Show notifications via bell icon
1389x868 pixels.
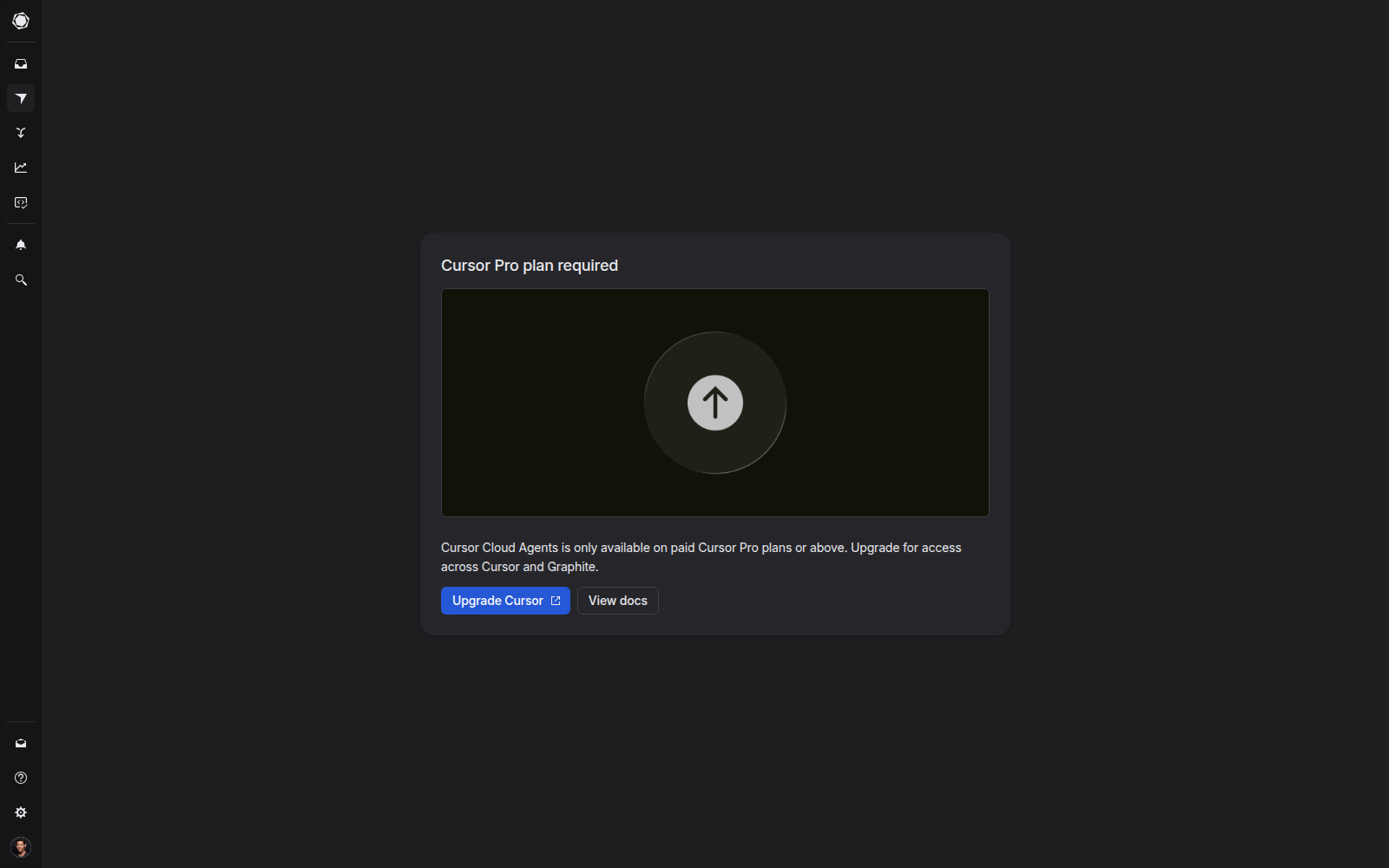(x=21, y=245)
